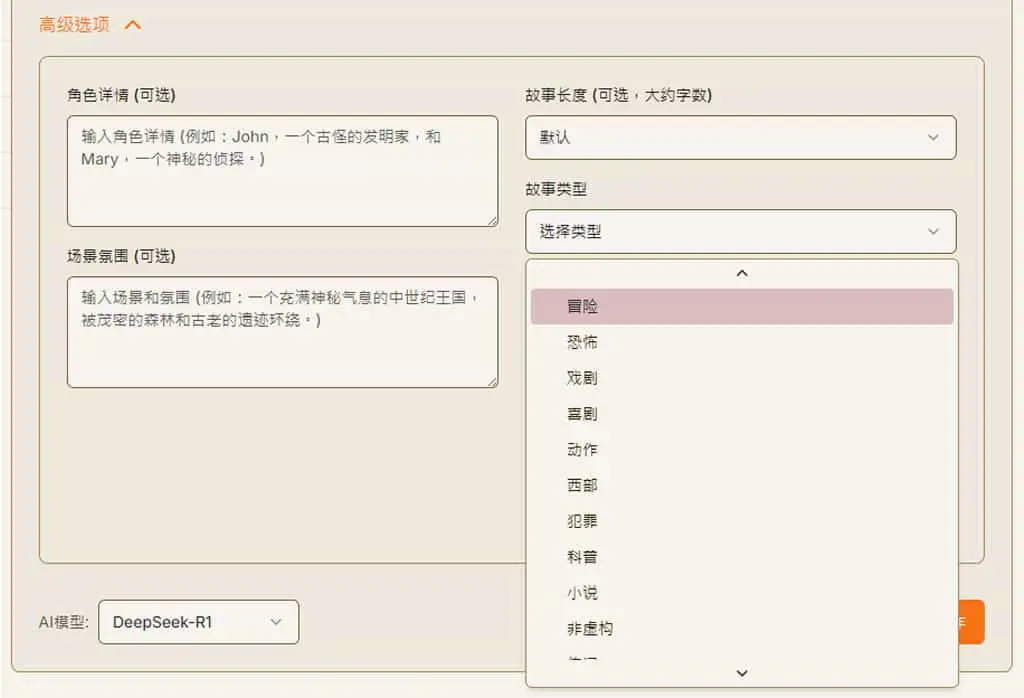Viewport: 1024px width, 698px height.
Task: Choose 小说 genre option
Action: coord(742,593)
